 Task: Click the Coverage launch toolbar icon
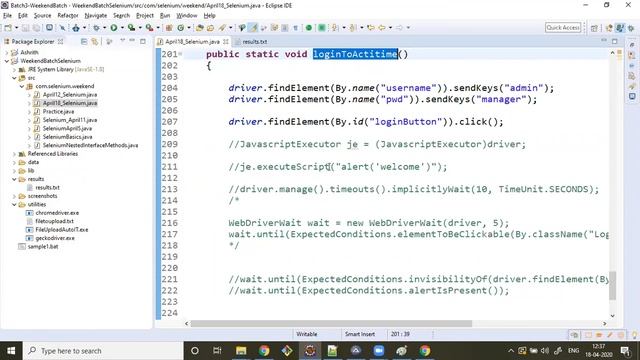(131, 28)
